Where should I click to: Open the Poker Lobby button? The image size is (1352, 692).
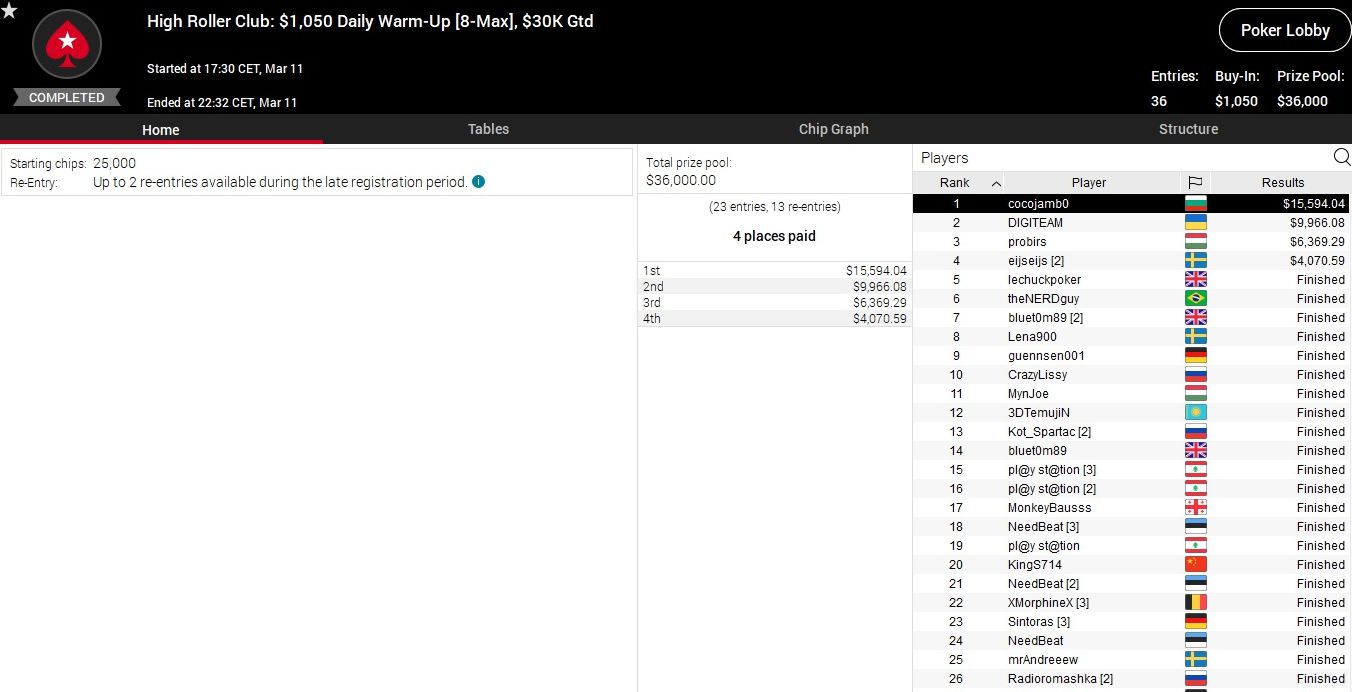[1284, 30]
